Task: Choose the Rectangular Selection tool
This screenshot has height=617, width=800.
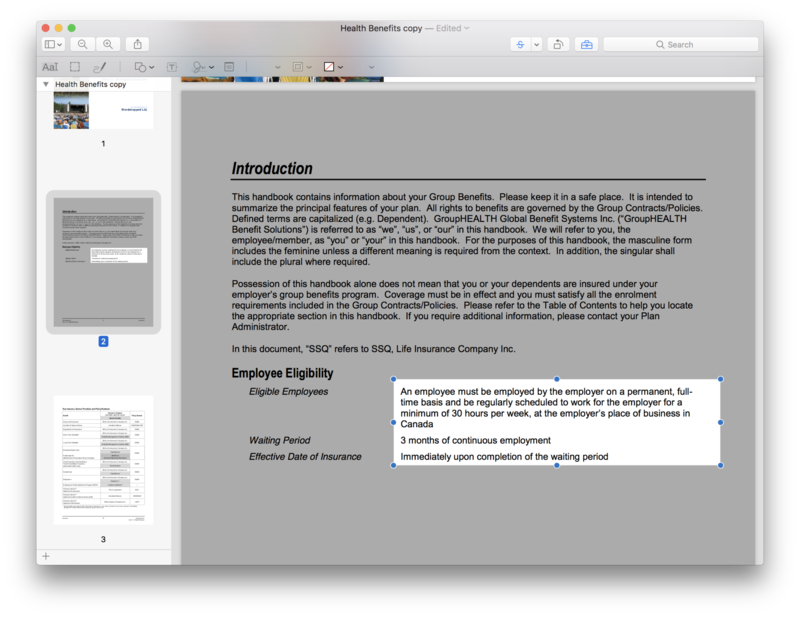Action: pos(75,67)
